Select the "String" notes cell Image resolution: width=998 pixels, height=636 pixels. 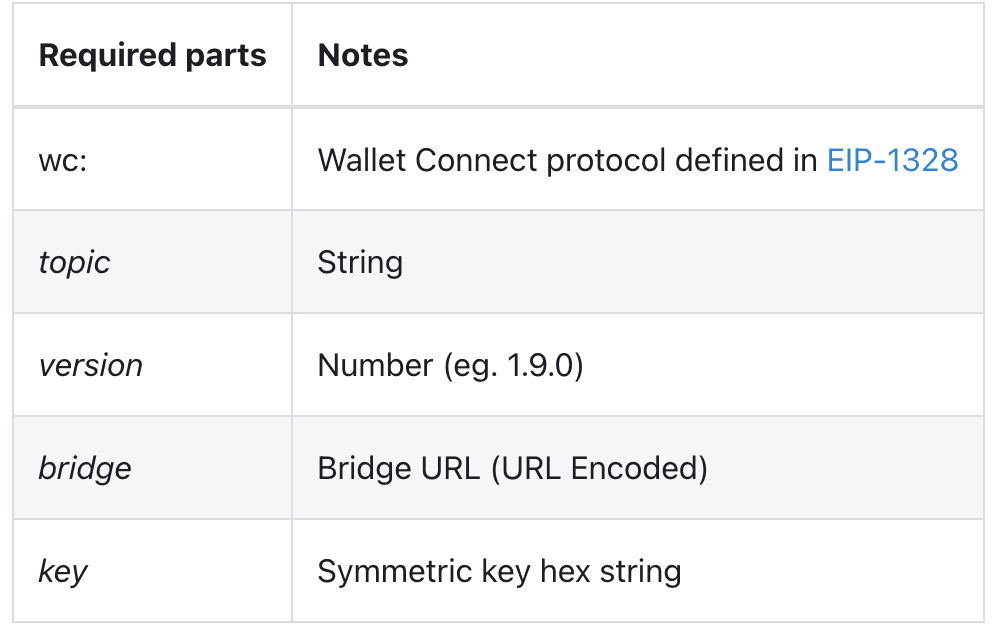360,263
